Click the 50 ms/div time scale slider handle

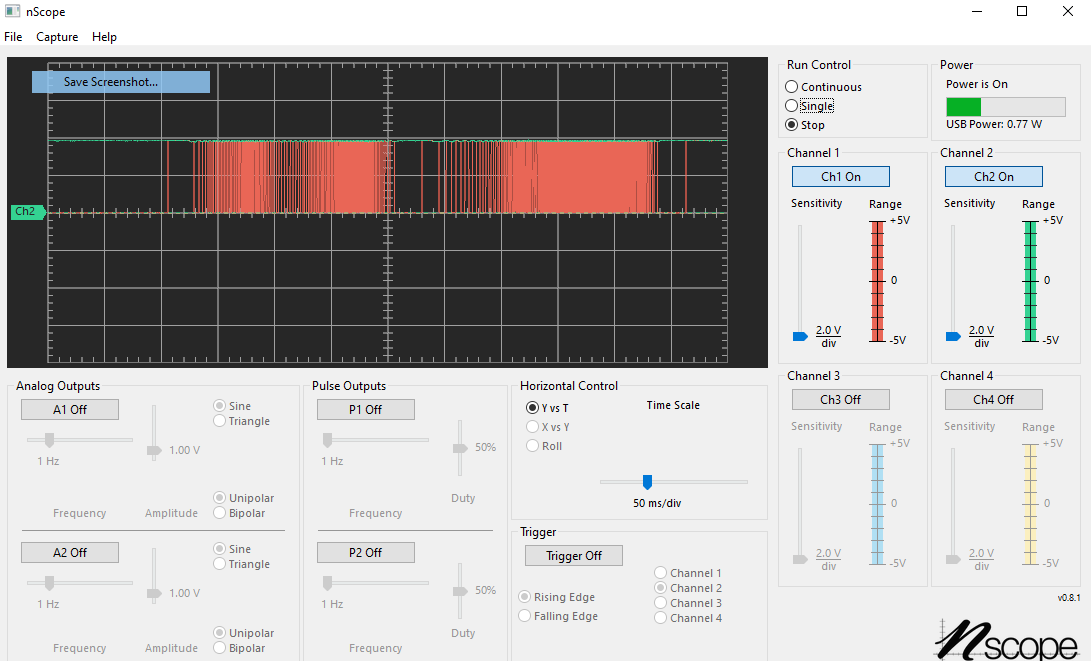(648, 481)
